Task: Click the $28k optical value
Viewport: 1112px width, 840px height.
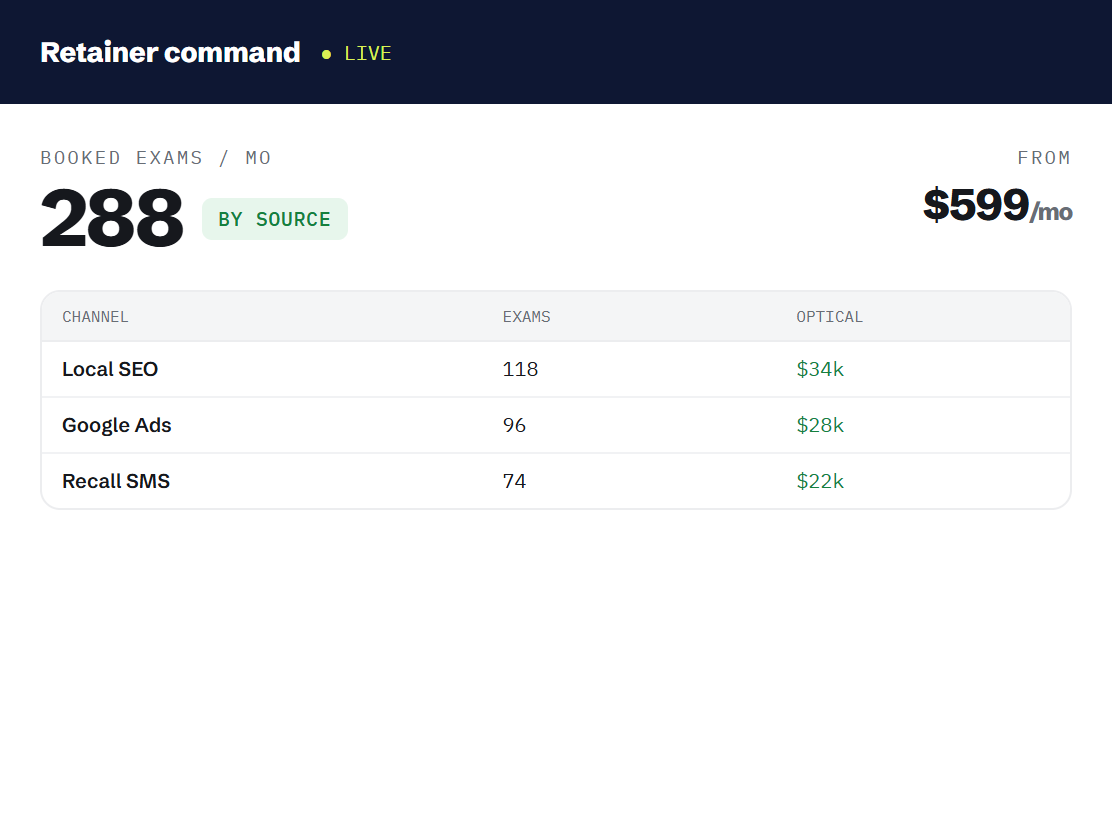Action: [820, 425]
